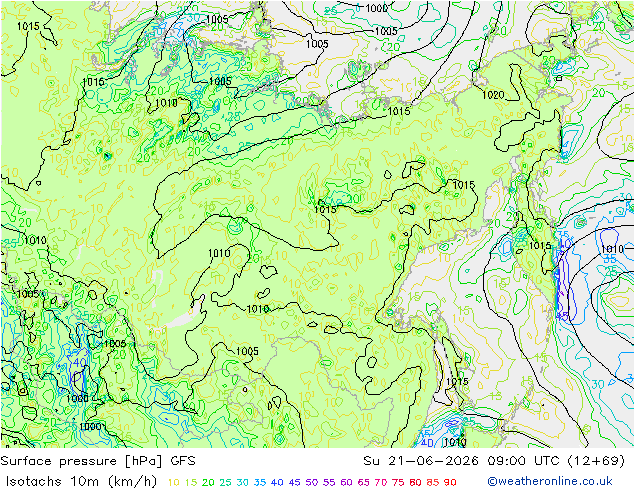Click the blue isotach legend value 40
The height and width of the screenshot is (490, 634).
tap(277, 482)
